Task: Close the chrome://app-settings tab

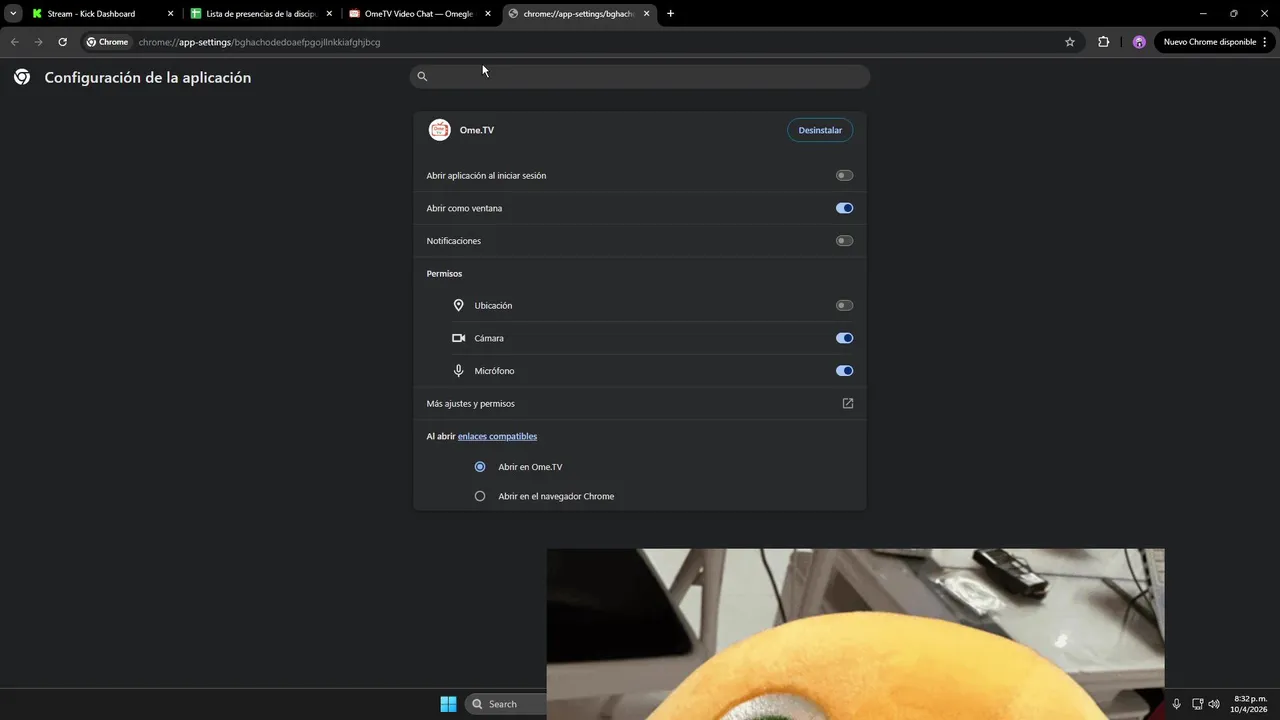Action: coord(647,14)
